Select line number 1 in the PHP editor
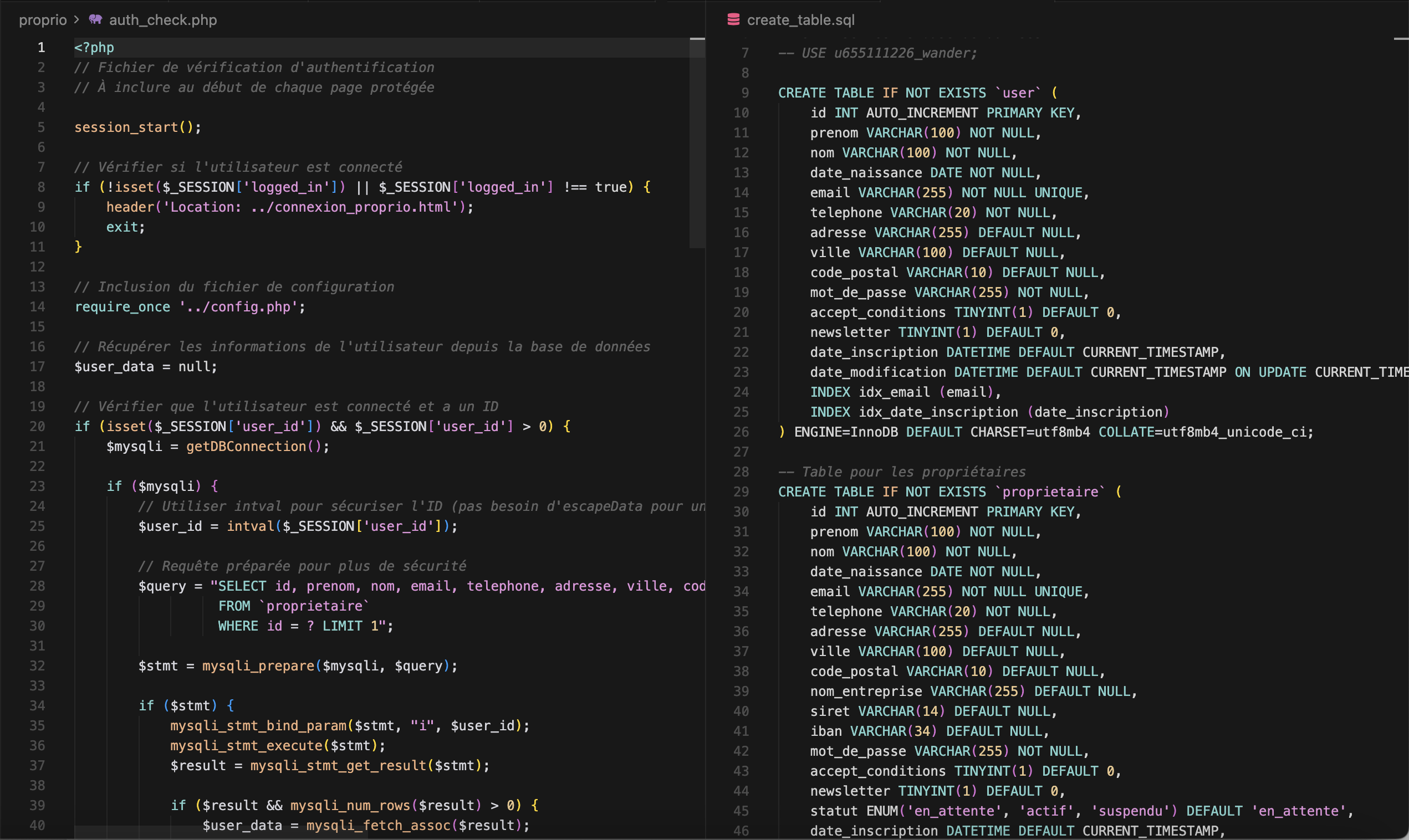Viewport: 1409px width, 840px height. (42, 48)
